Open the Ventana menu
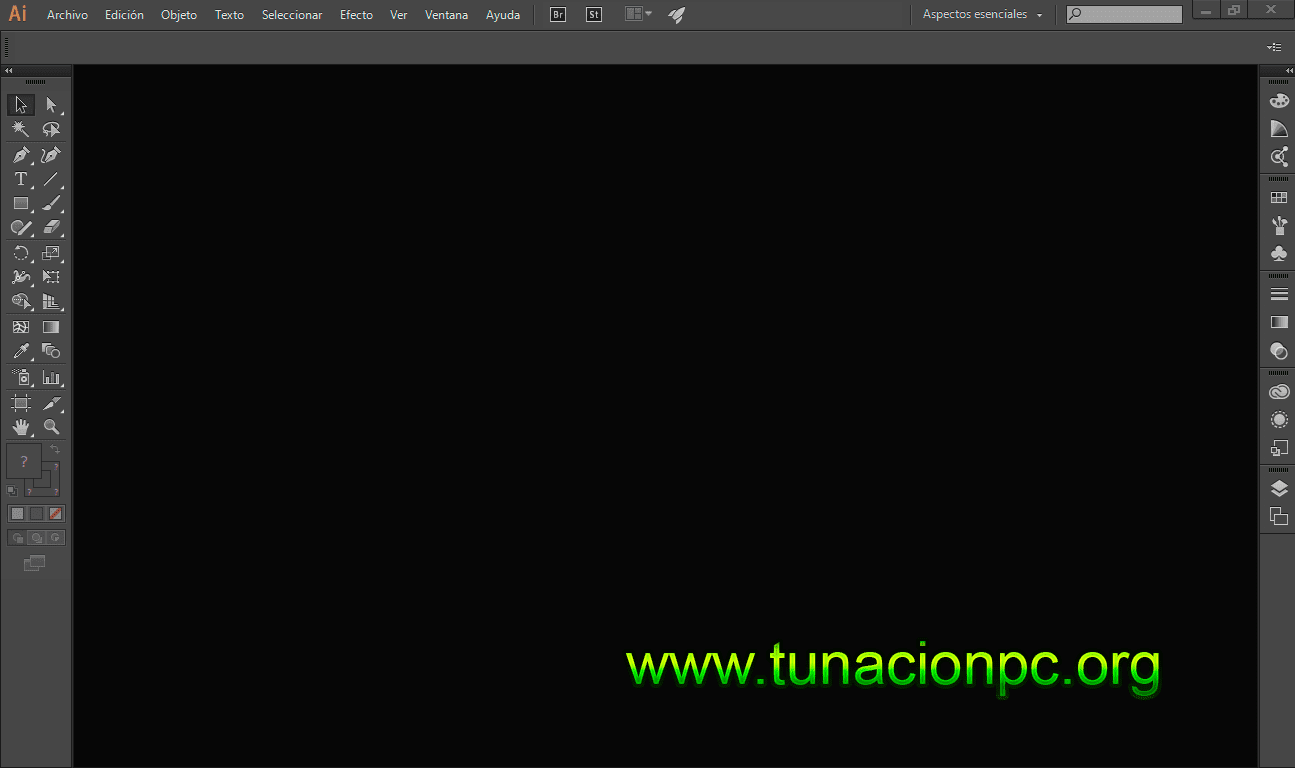Screen dimensions: 1295x768 tap(446, 15)
